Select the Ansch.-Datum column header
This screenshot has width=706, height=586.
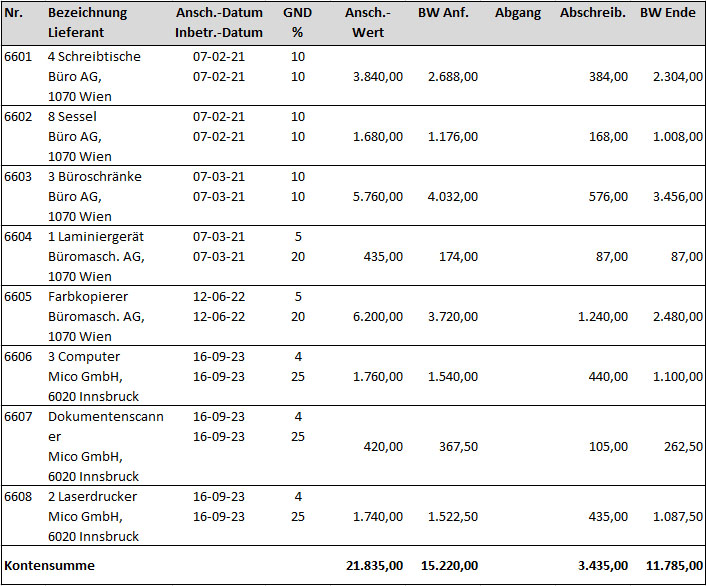tap(219, 13)
